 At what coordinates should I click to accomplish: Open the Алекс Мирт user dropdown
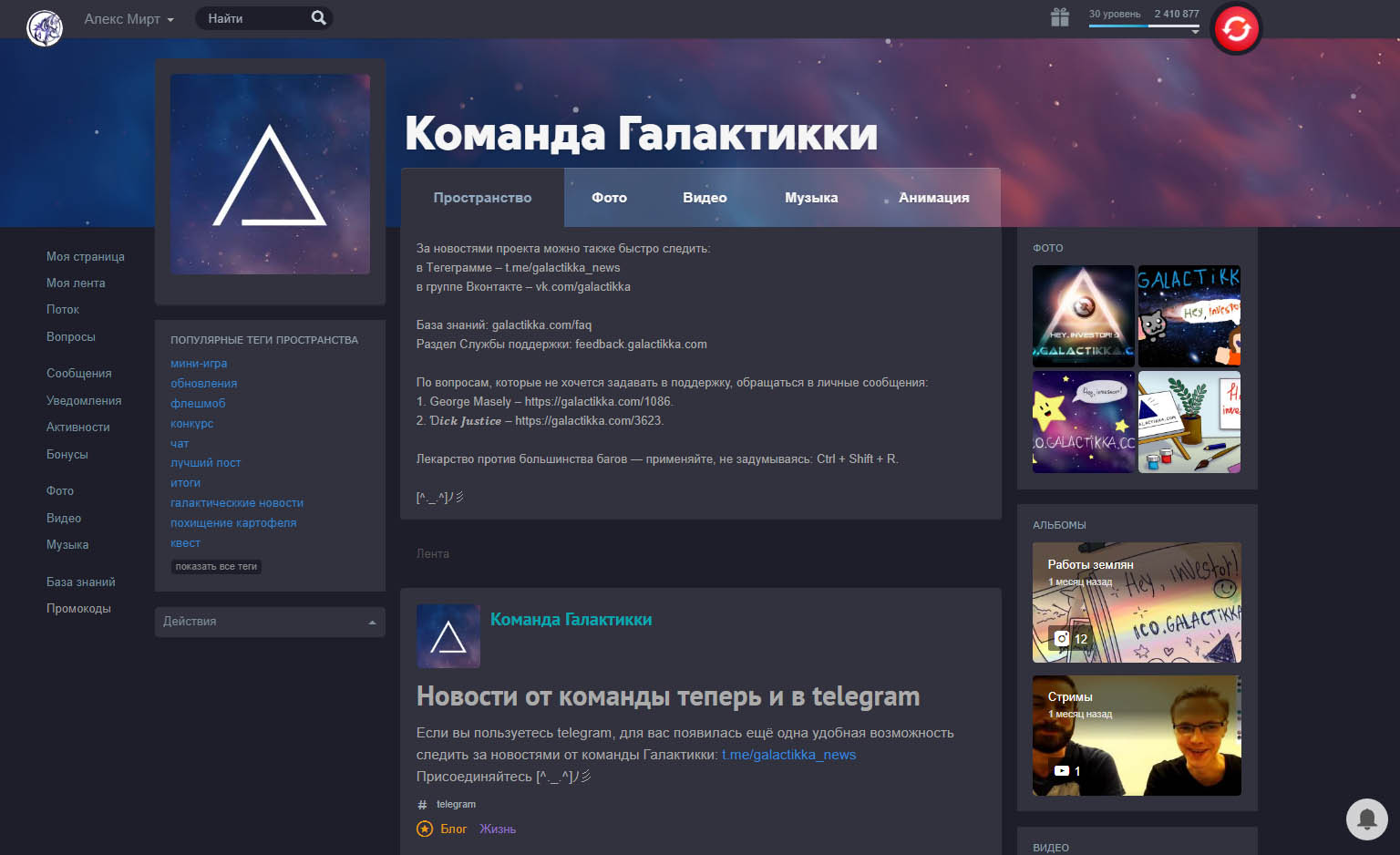129,18
